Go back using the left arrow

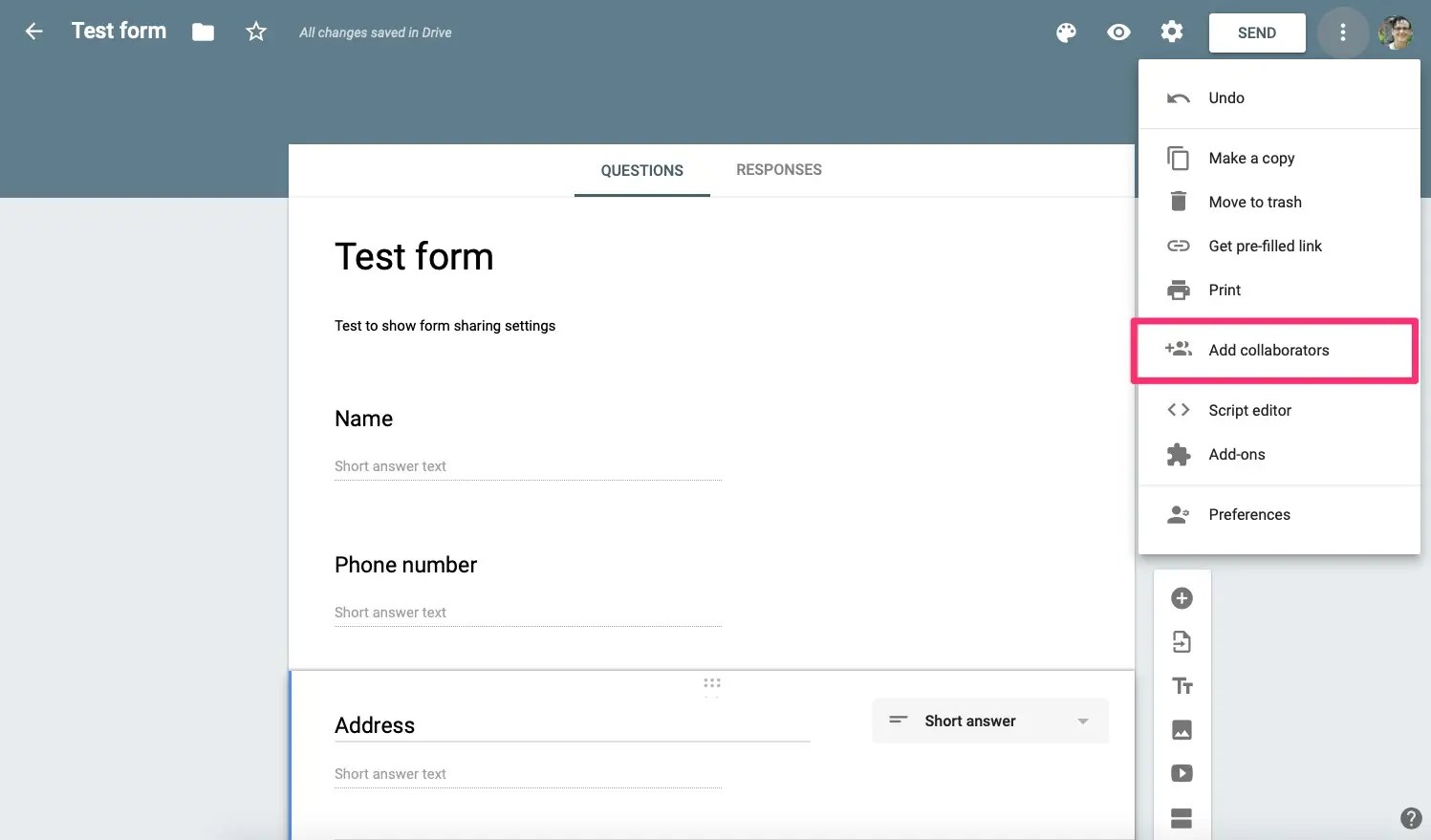33,32
